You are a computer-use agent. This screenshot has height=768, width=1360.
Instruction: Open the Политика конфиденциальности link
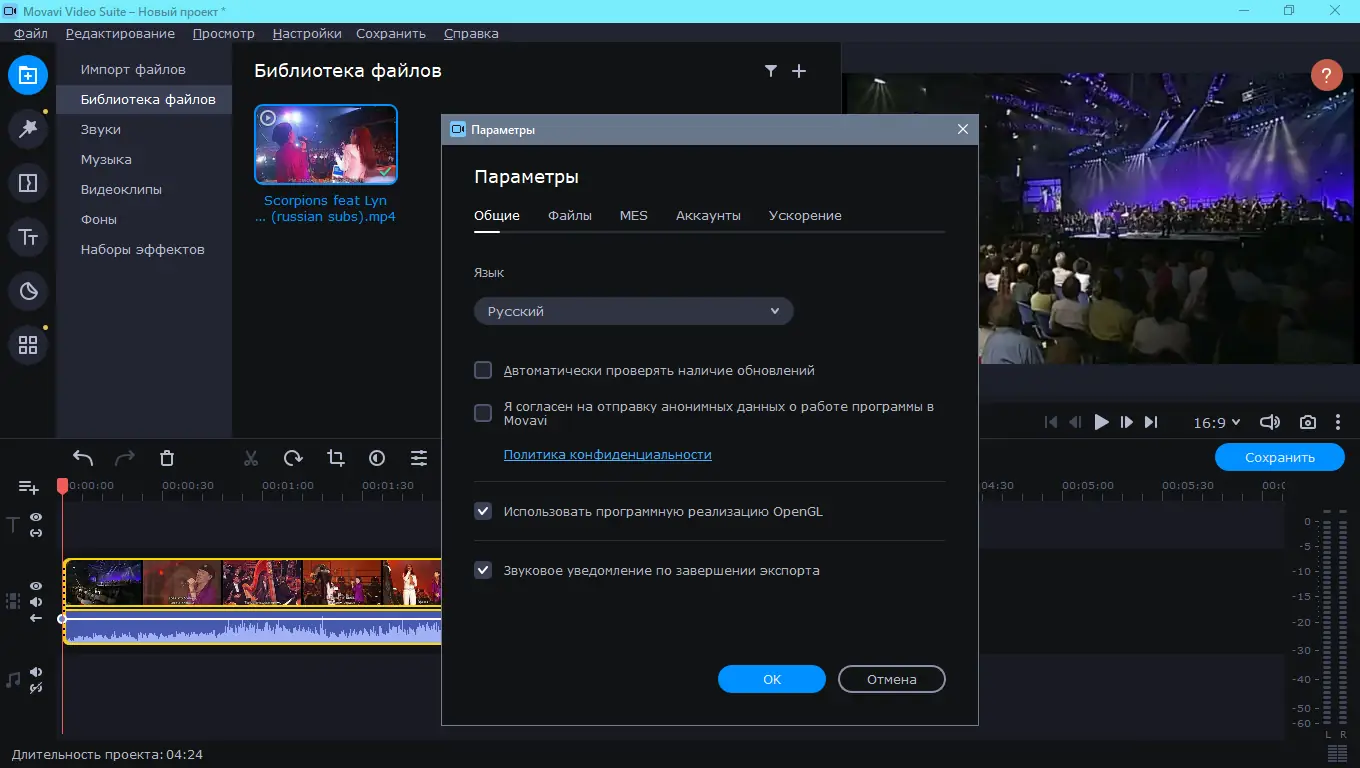608,454
